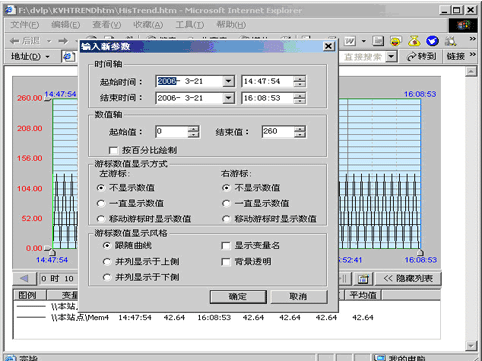The width and height of the screenshot is (482, 361).
Task: Check the 显示变量名 option
Action: [x=226, y=246]
